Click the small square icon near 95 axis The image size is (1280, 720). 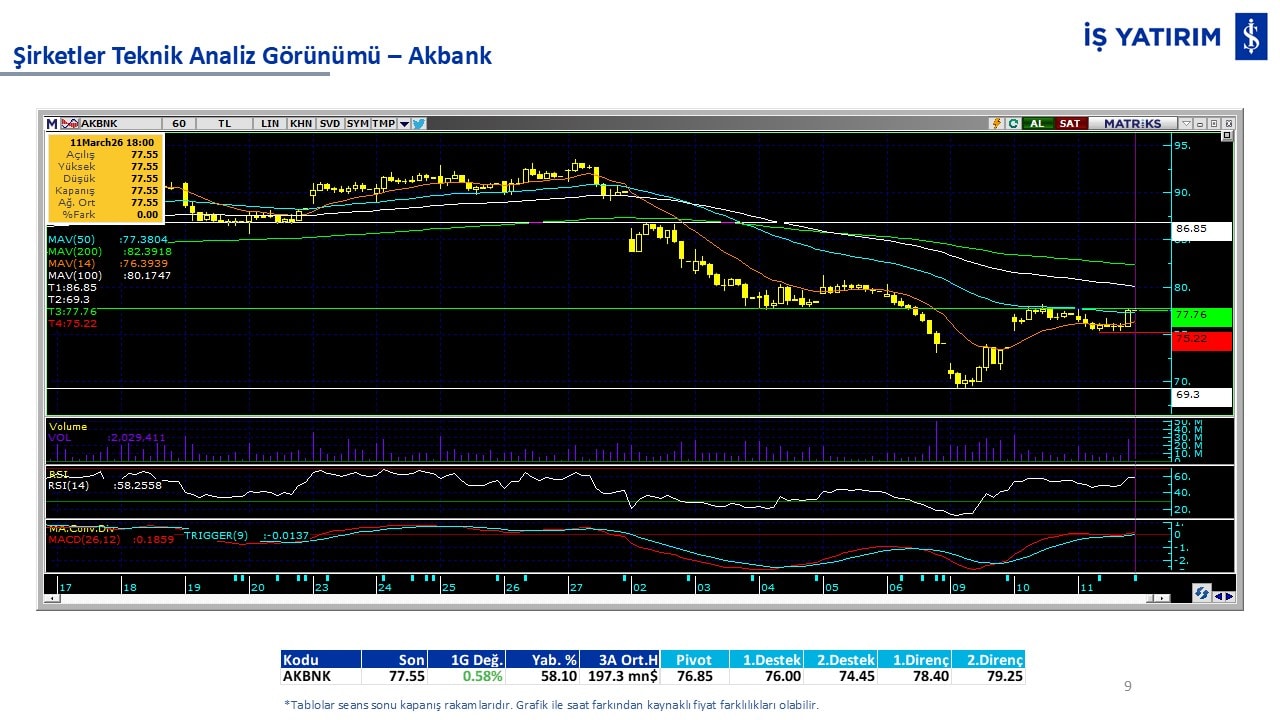click(x=1227, y=136)
